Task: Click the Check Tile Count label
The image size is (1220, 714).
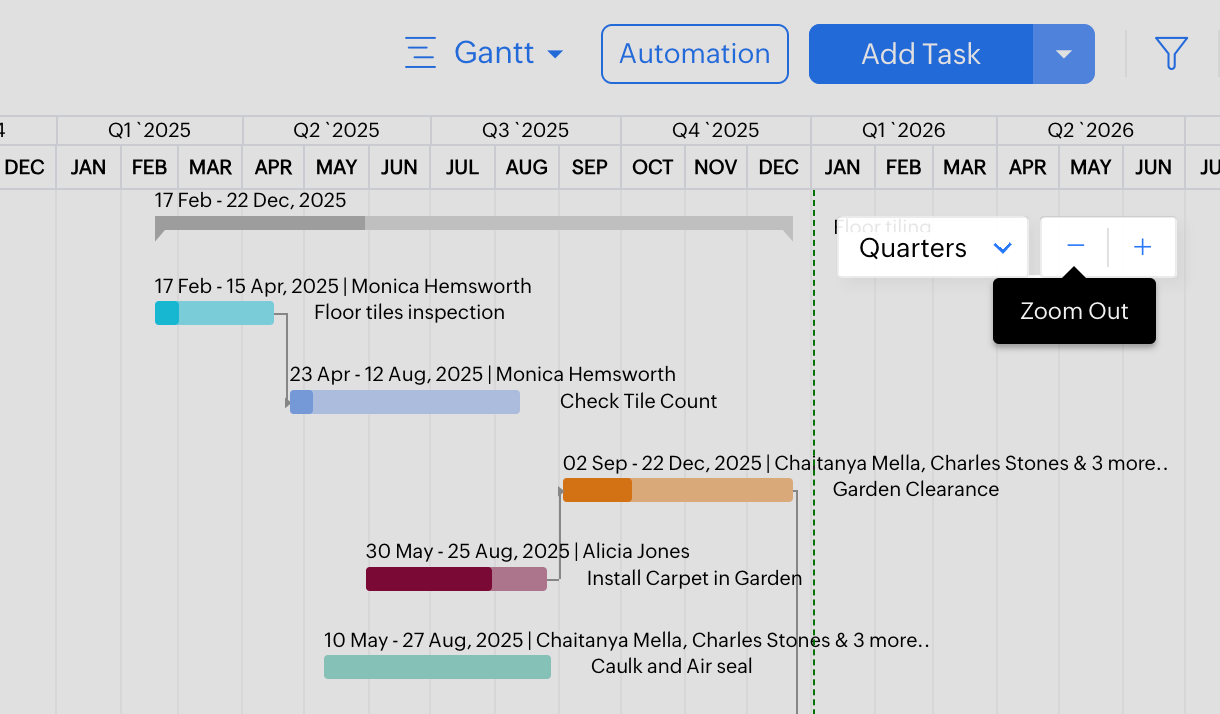Action: tap(638, 401)
